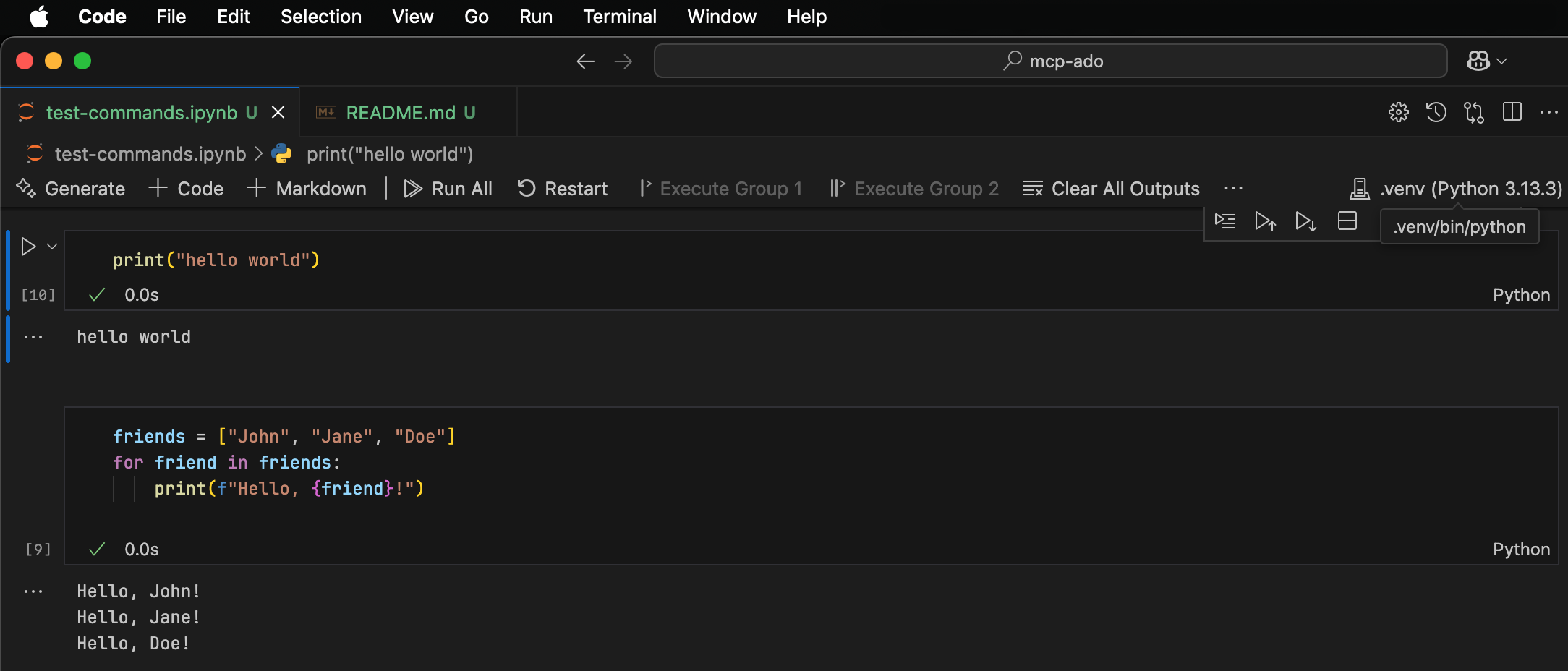Split the editor to the right

[x=1512, y=112]
